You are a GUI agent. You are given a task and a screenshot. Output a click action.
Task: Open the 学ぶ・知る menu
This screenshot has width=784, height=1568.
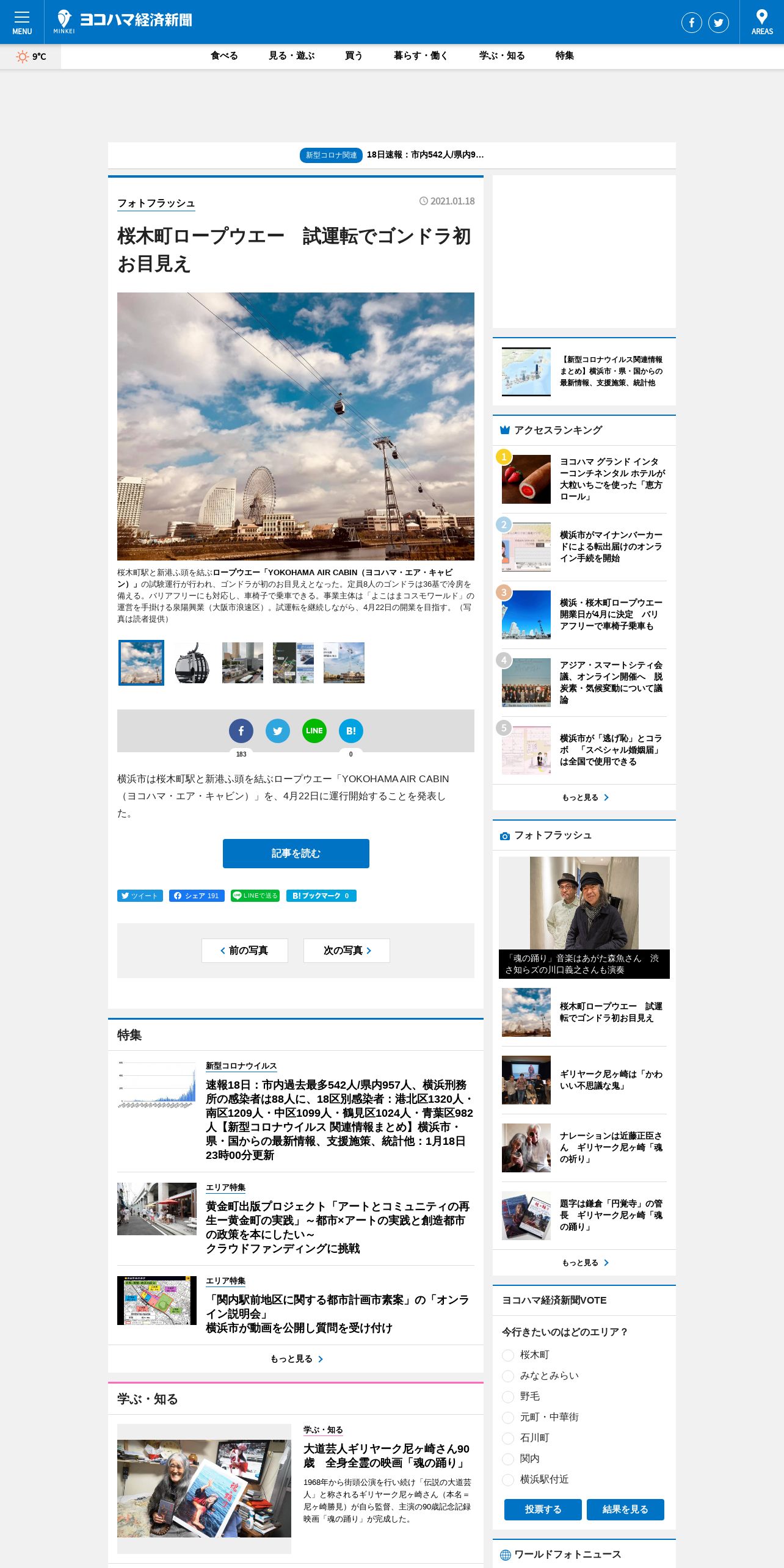502,56
